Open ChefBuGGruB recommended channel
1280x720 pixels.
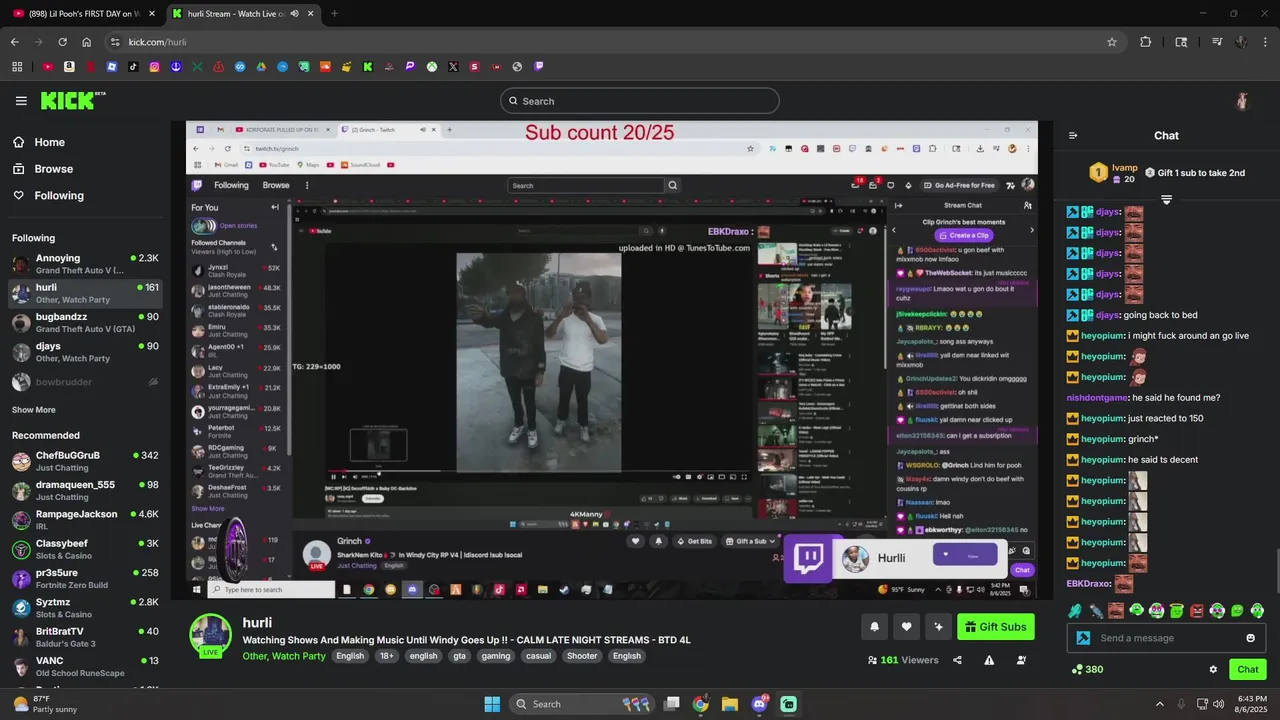point(84,461)
